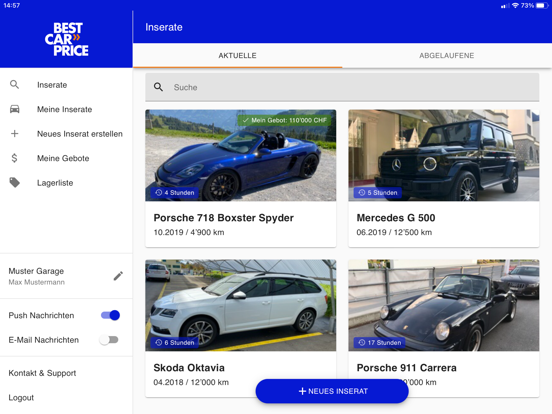Click the '04.2018 / 12'000 km' details text
Screen dimensions: 552x414
(191, 382)
